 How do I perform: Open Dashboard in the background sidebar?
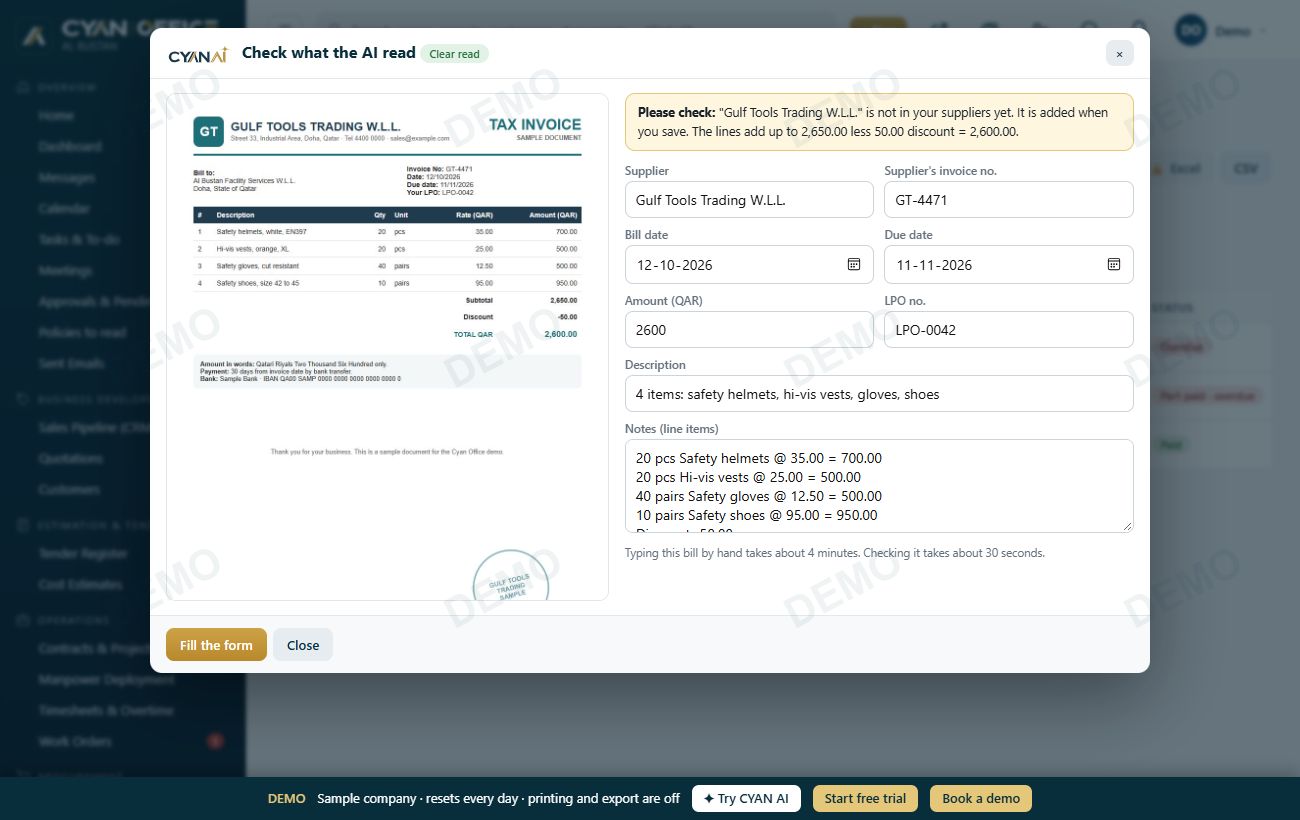tap(70, 146)
